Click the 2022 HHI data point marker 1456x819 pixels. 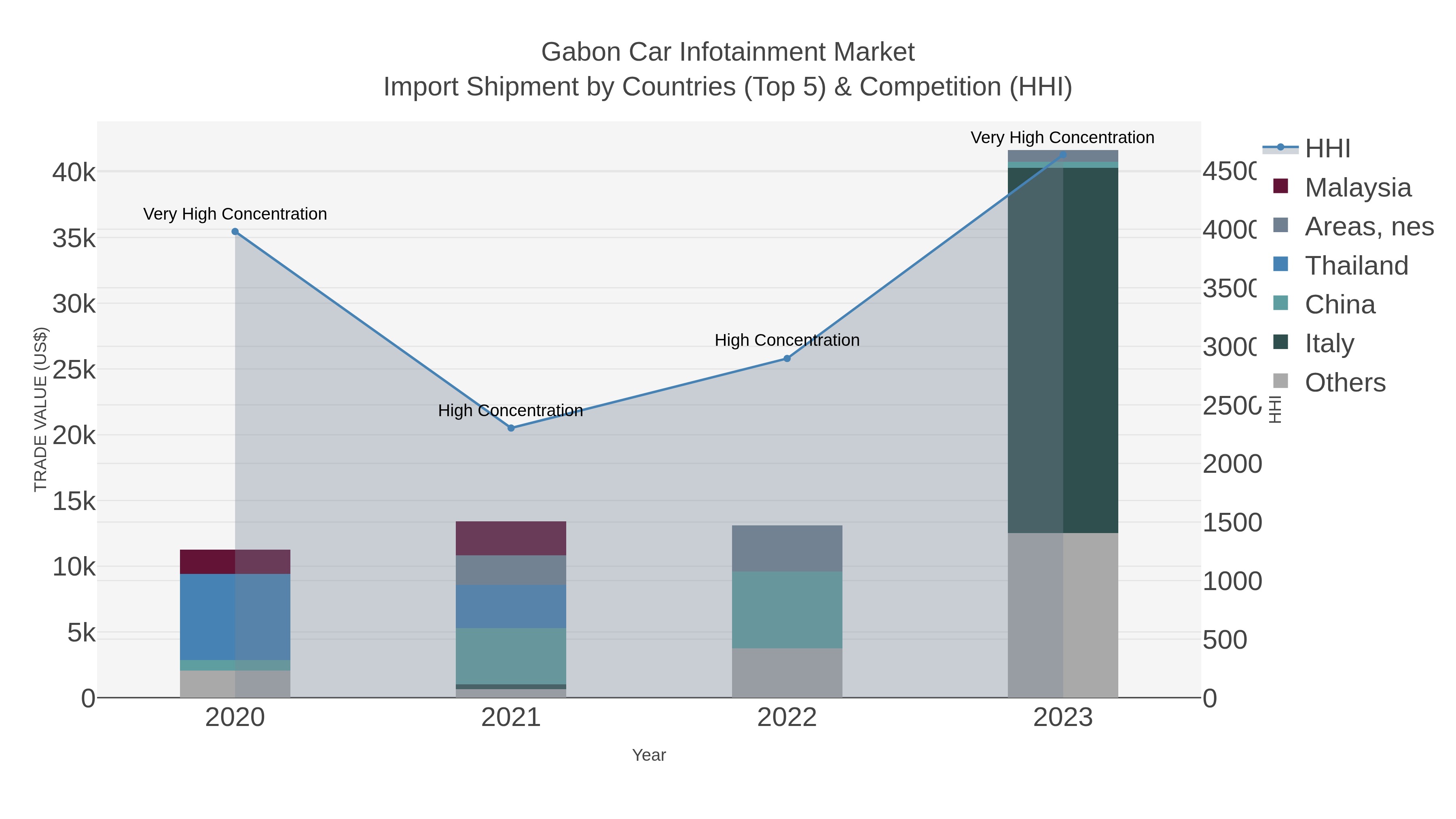[787, 358]
